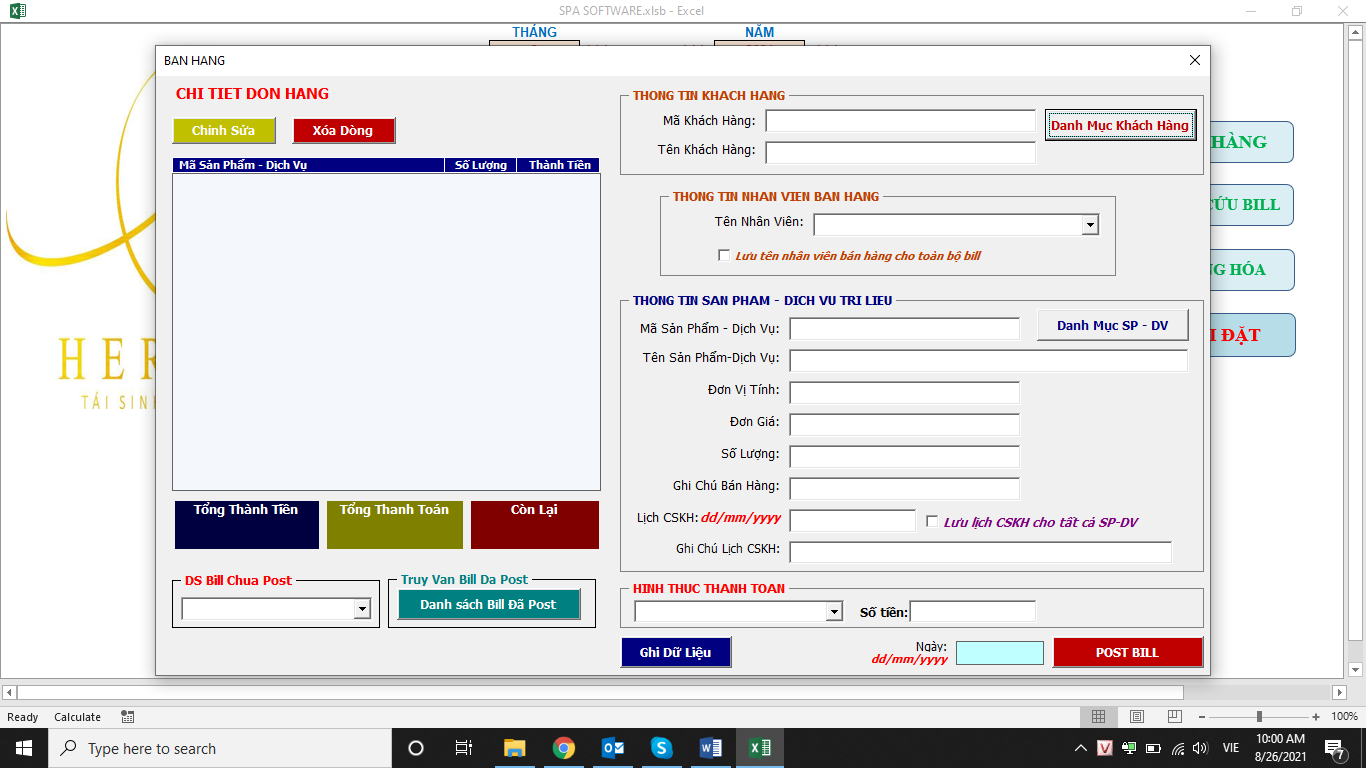
Task: Open Danh Mục SP - DV
Action: 1112,325
